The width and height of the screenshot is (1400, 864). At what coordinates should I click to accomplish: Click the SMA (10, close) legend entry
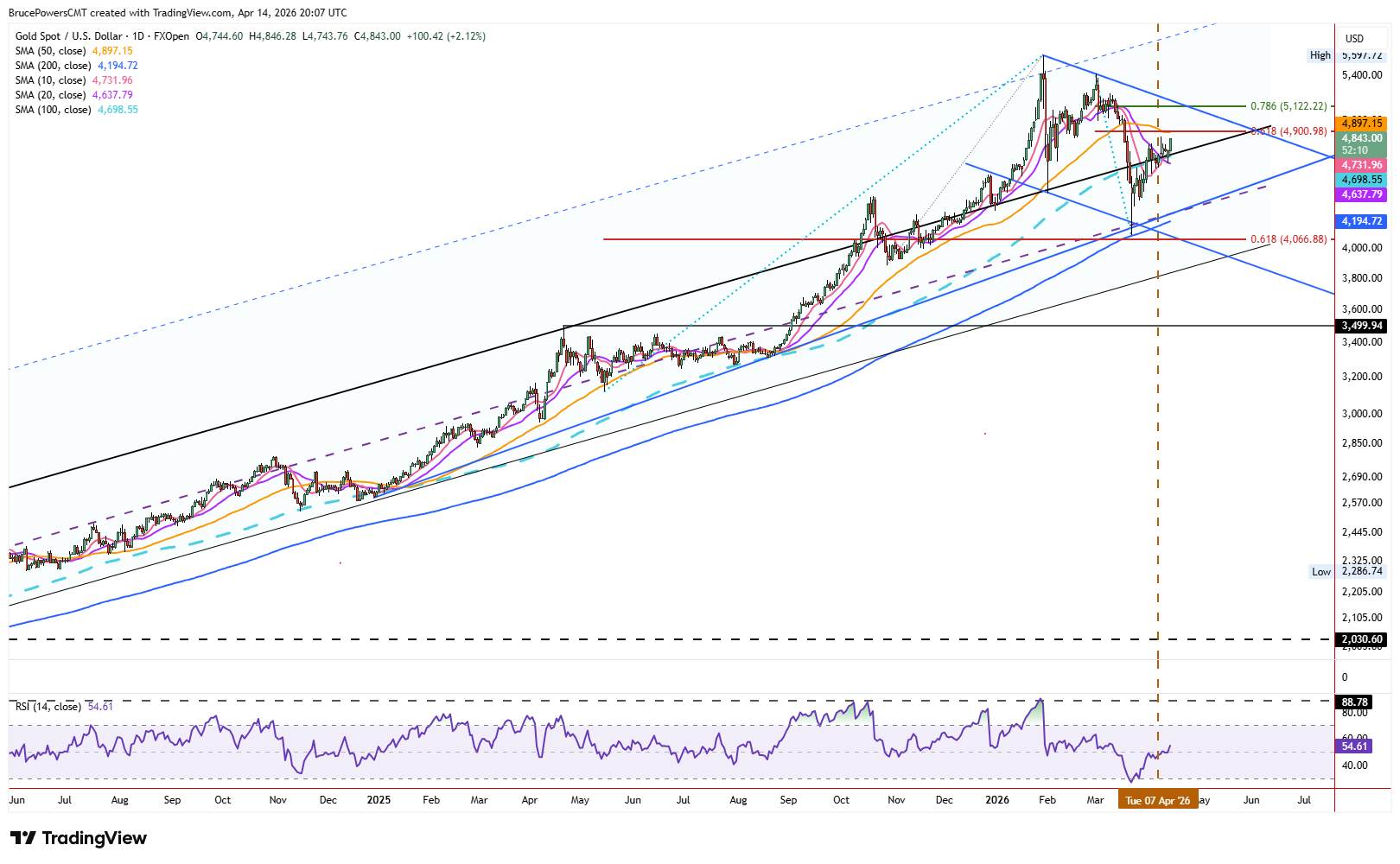[74, 80]
